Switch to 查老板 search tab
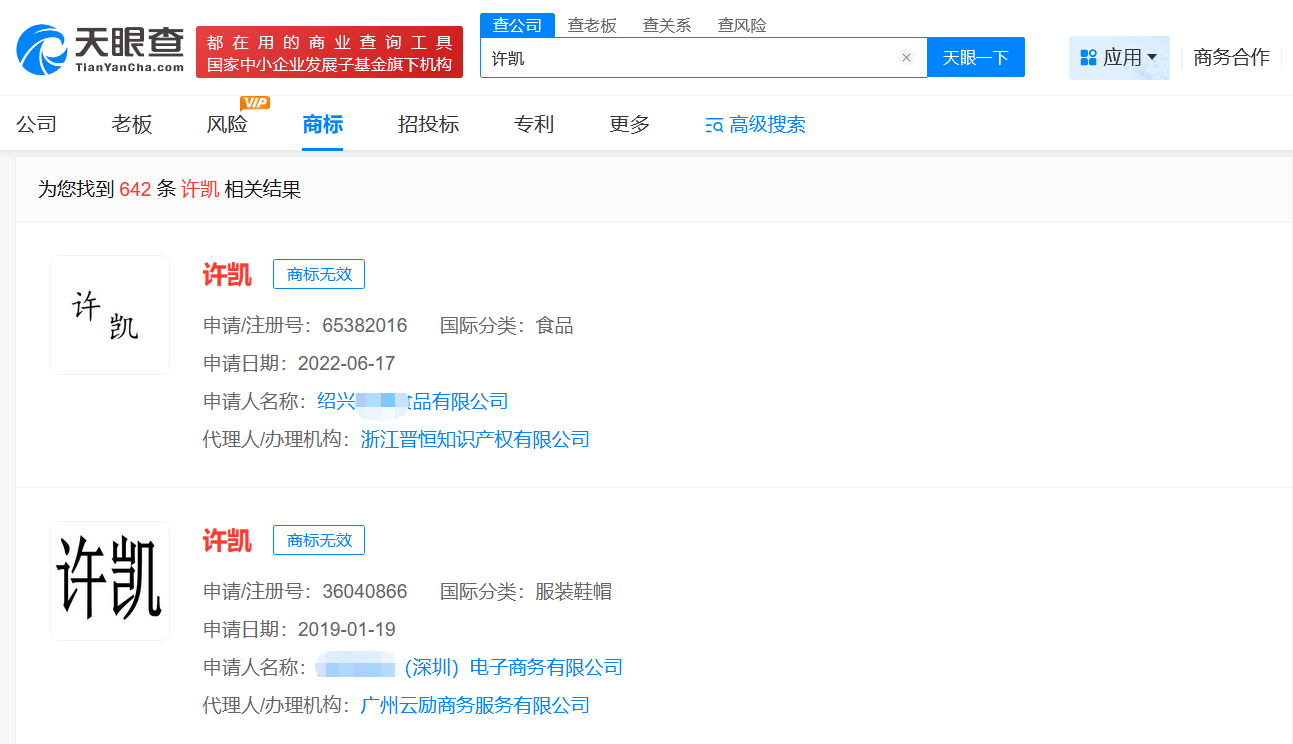The width and height of the screenshot is (1293, 744). (592, 26)
